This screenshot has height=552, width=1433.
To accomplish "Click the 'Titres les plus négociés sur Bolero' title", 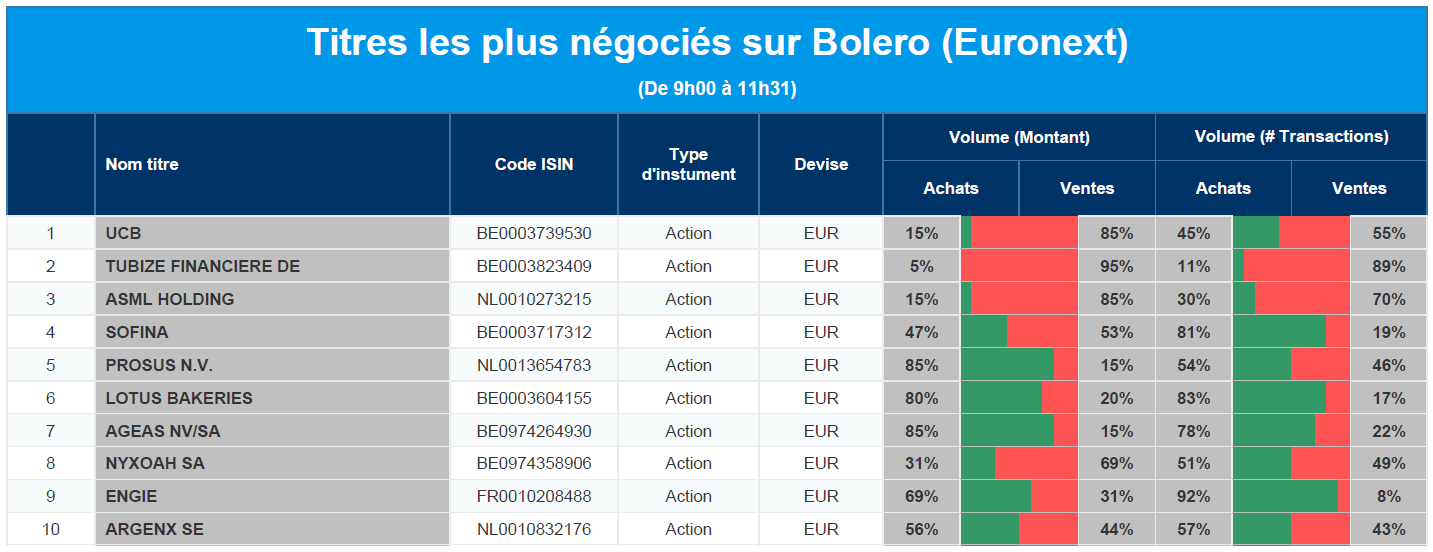I will (716, 43).
